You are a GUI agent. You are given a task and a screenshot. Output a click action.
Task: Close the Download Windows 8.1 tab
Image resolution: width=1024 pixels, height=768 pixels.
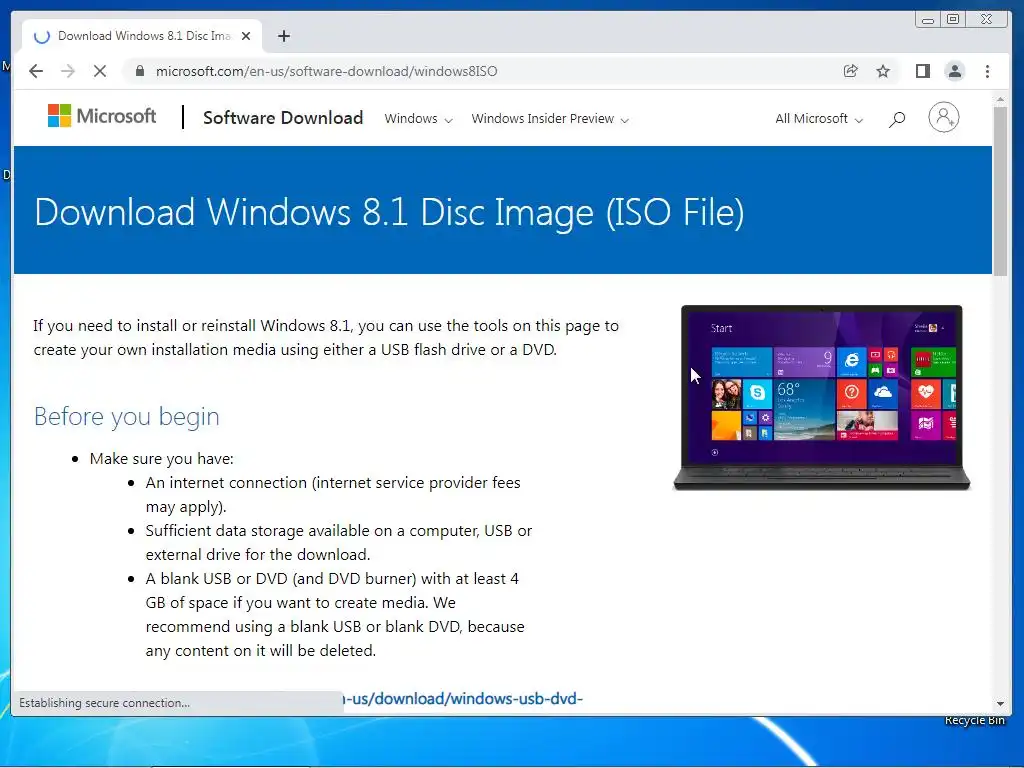[246, 36]
